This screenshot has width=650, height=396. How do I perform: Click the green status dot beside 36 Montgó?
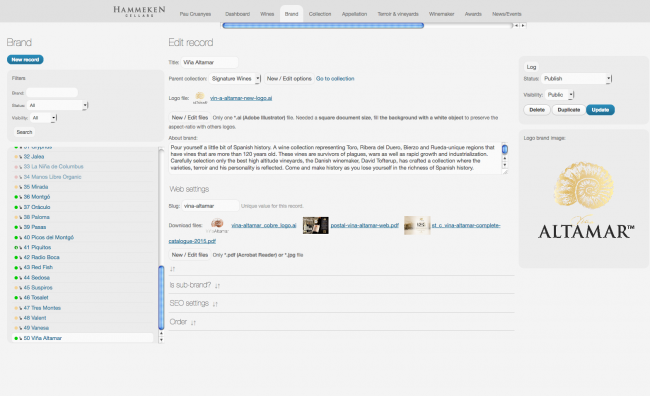[16, 197]
